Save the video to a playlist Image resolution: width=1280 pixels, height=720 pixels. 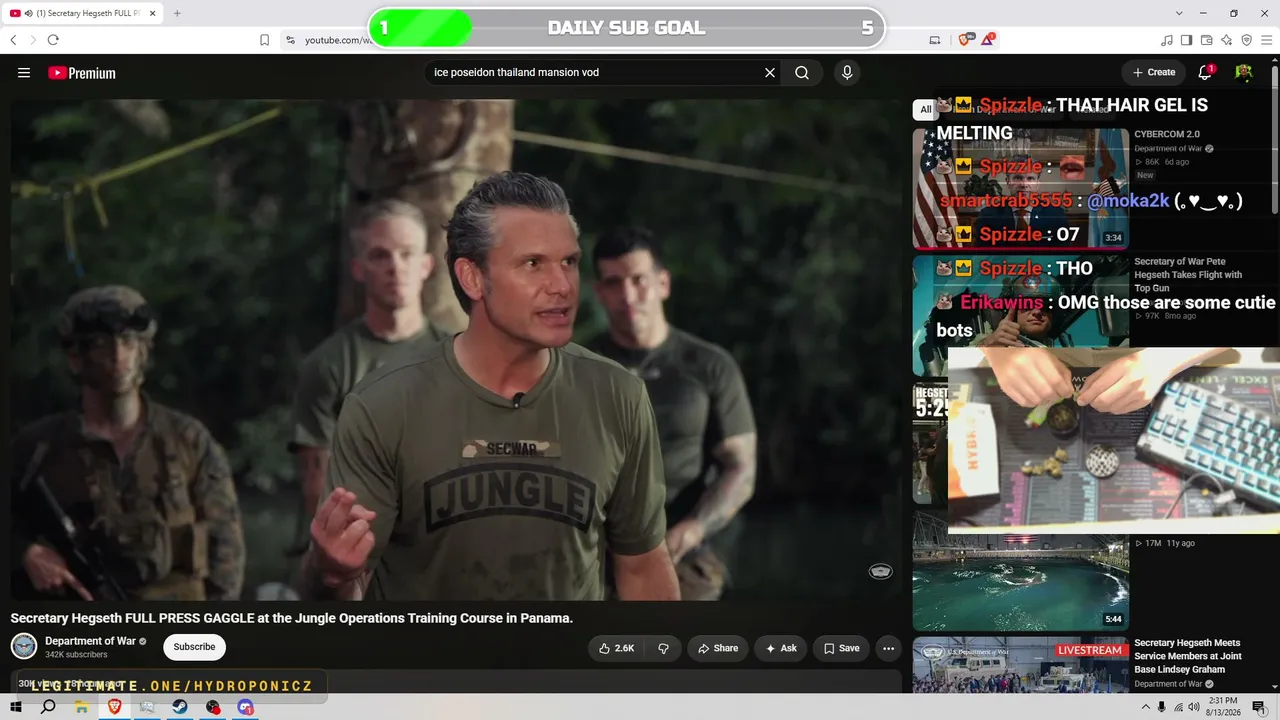pyautogui.click(x=841, y=648)
